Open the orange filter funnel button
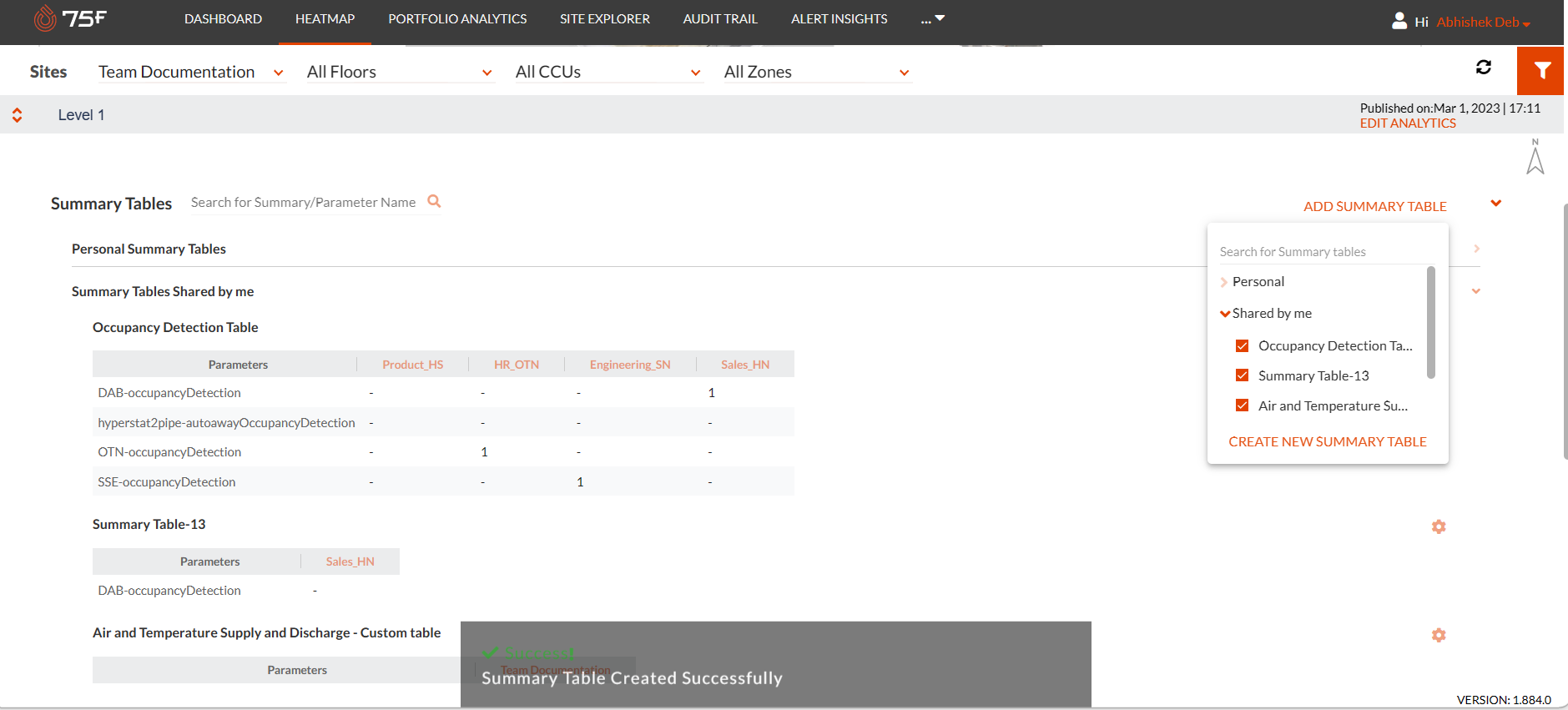 (x=1540, y=71)
